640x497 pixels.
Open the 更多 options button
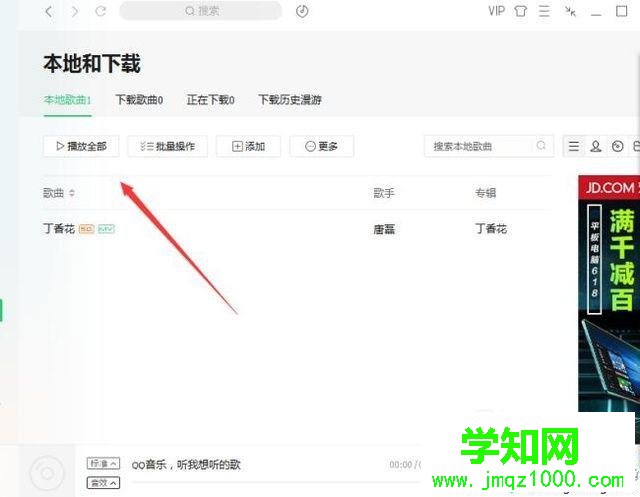coord(322,146)
